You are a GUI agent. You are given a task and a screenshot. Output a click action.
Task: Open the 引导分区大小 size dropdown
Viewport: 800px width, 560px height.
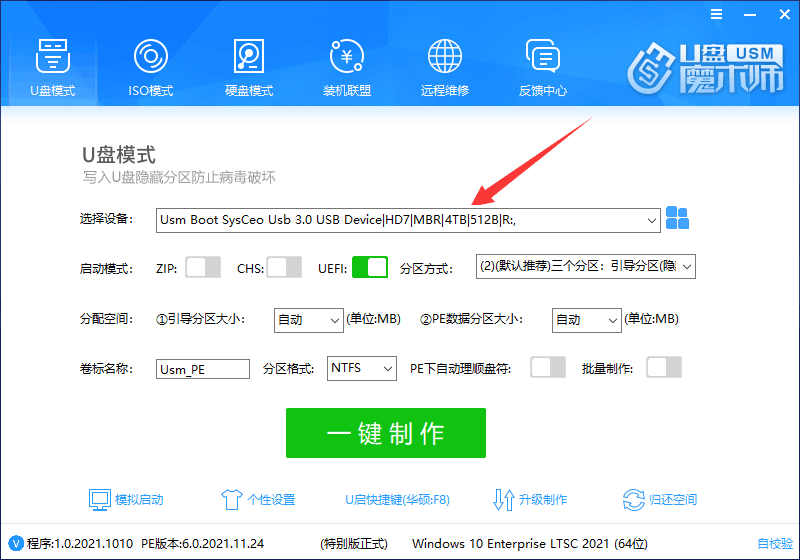point(309,320)
